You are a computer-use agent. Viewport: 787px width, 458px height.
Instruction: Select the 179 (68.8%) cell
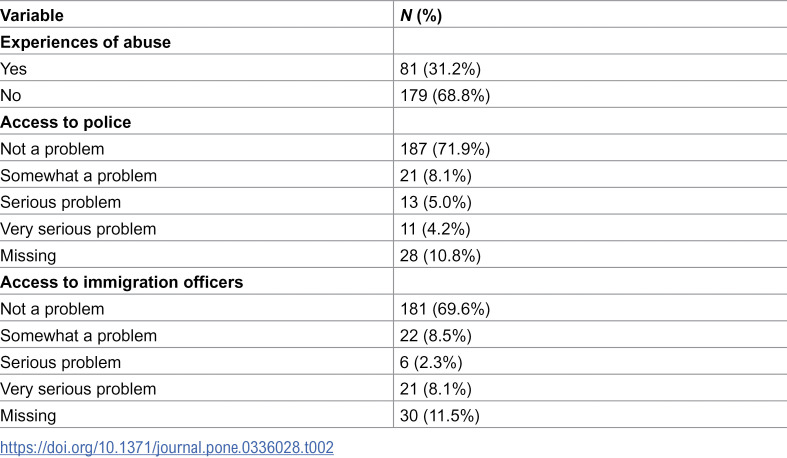445,95
